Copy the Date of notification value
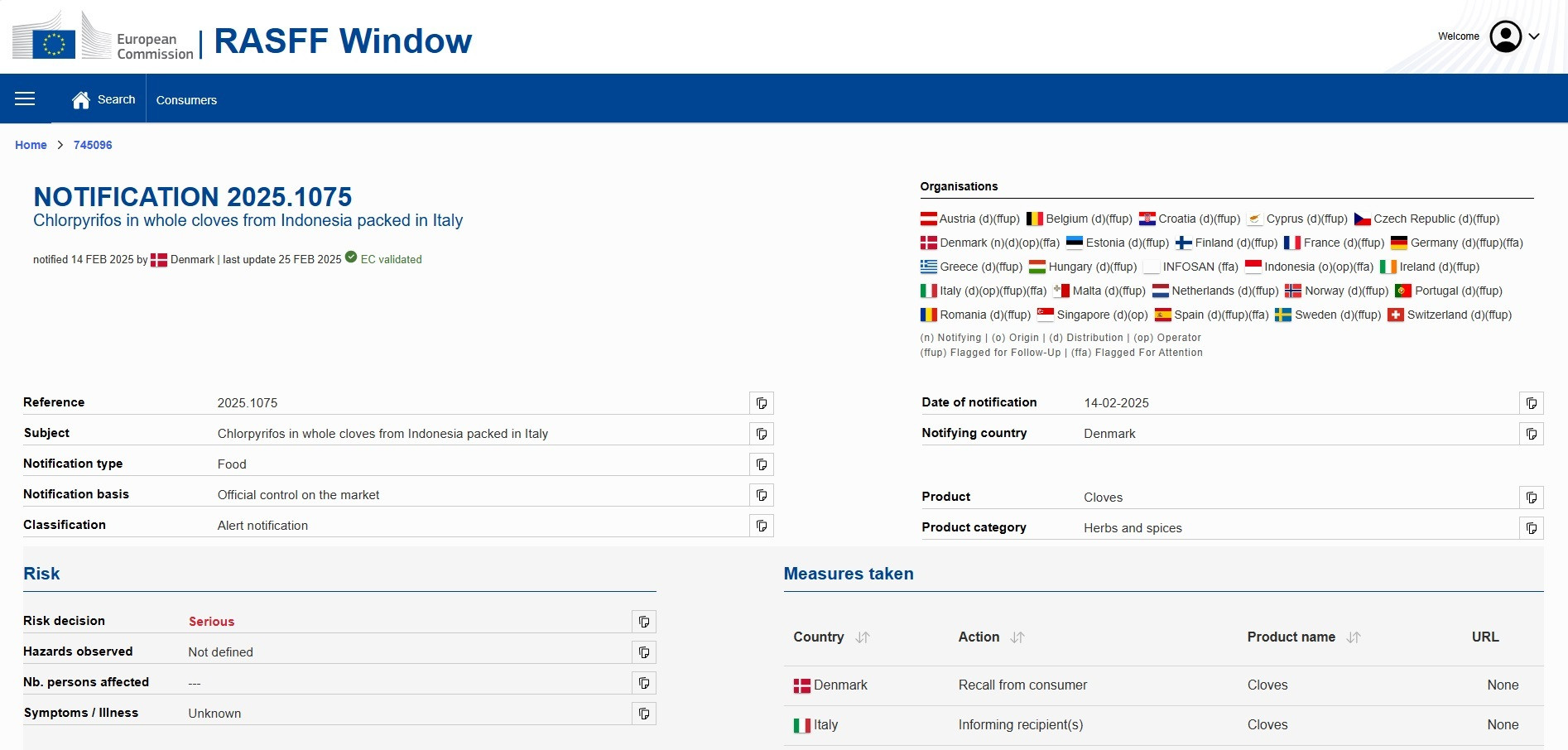 coord(1532,403)
